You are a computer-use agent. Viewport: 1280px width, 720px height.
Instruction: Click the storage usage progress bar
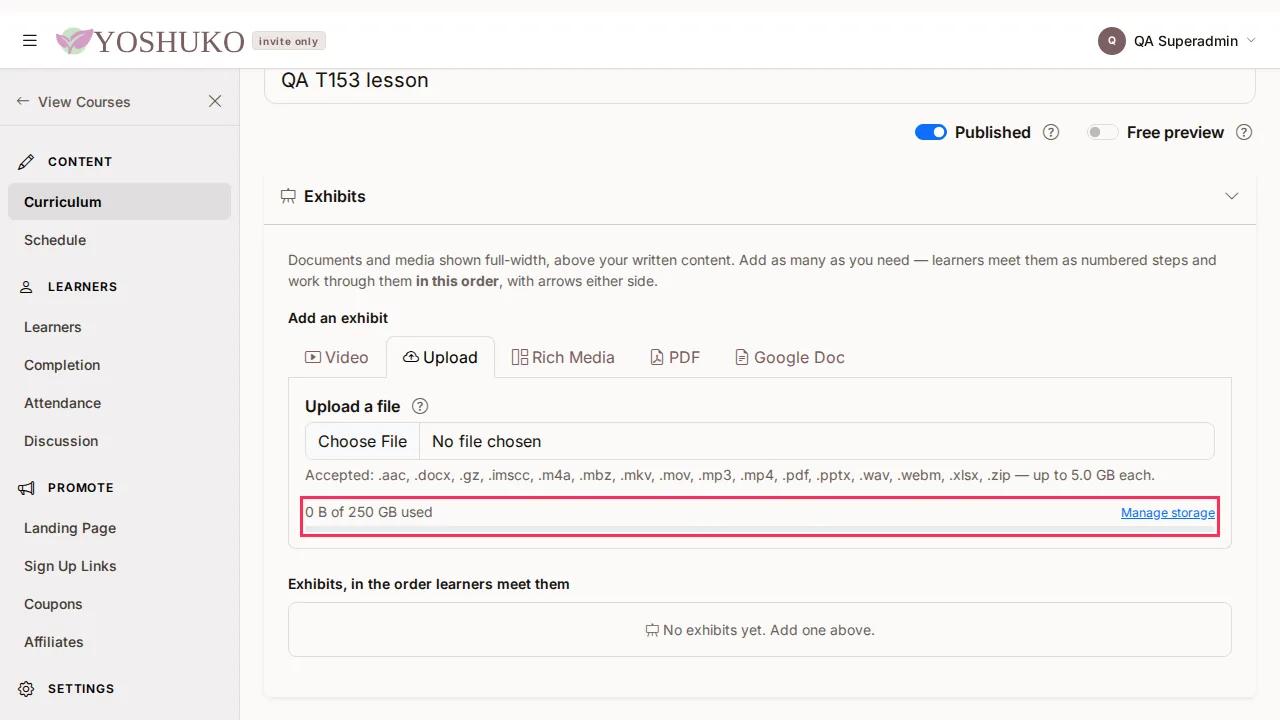pos(760,529)
